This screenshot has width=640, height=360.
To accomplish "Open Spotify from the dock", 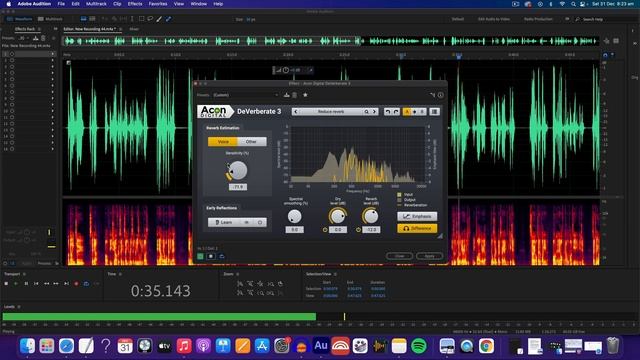I will [x=418, y=346].
